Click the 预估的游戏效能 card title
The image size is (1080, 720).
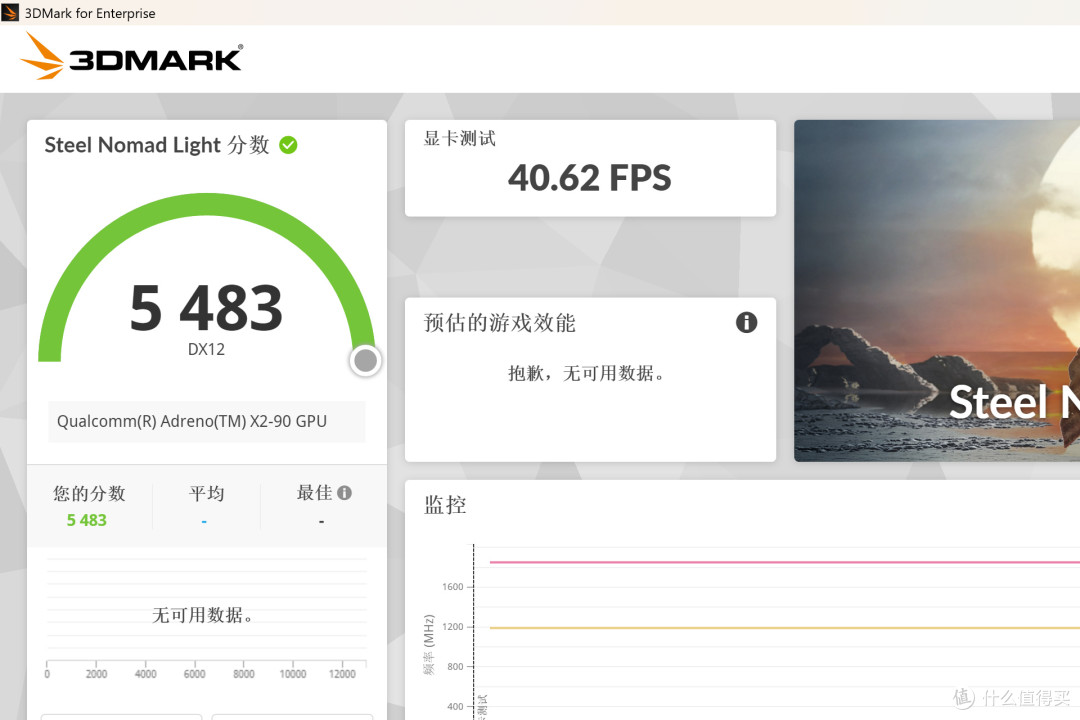point(499,322)
